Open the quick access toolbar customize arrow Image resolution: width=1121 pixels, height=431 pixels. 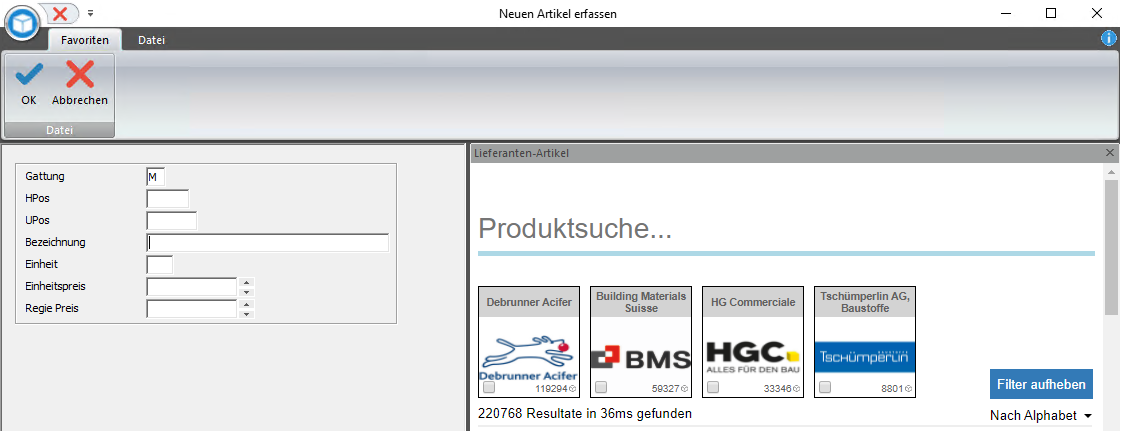coord(91,13)
